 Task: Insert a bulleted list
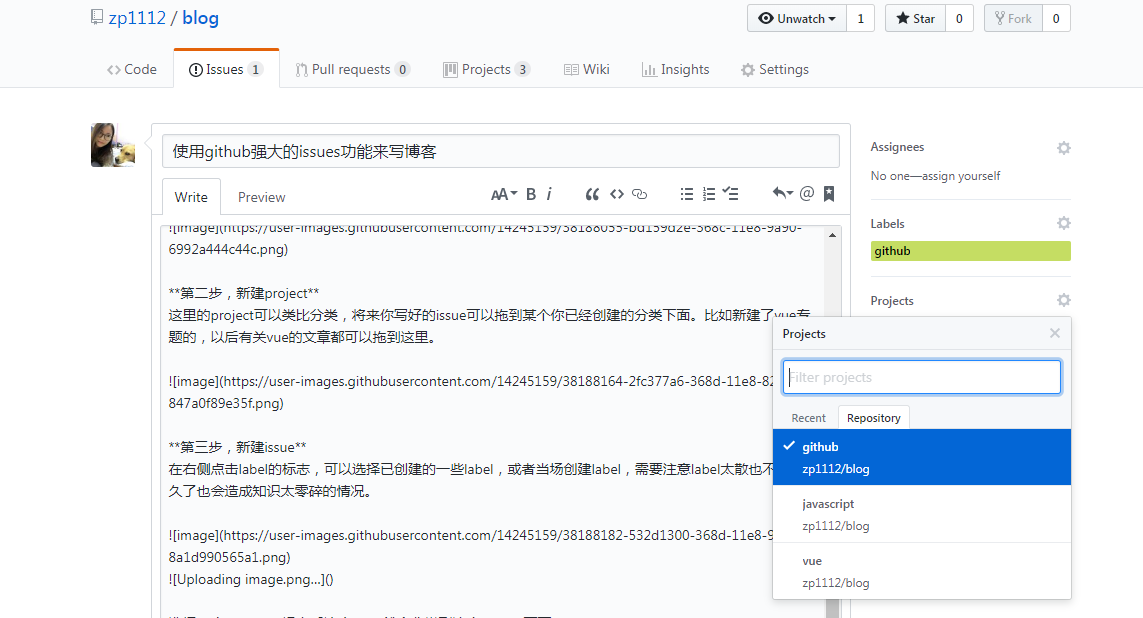click(687, 194)
